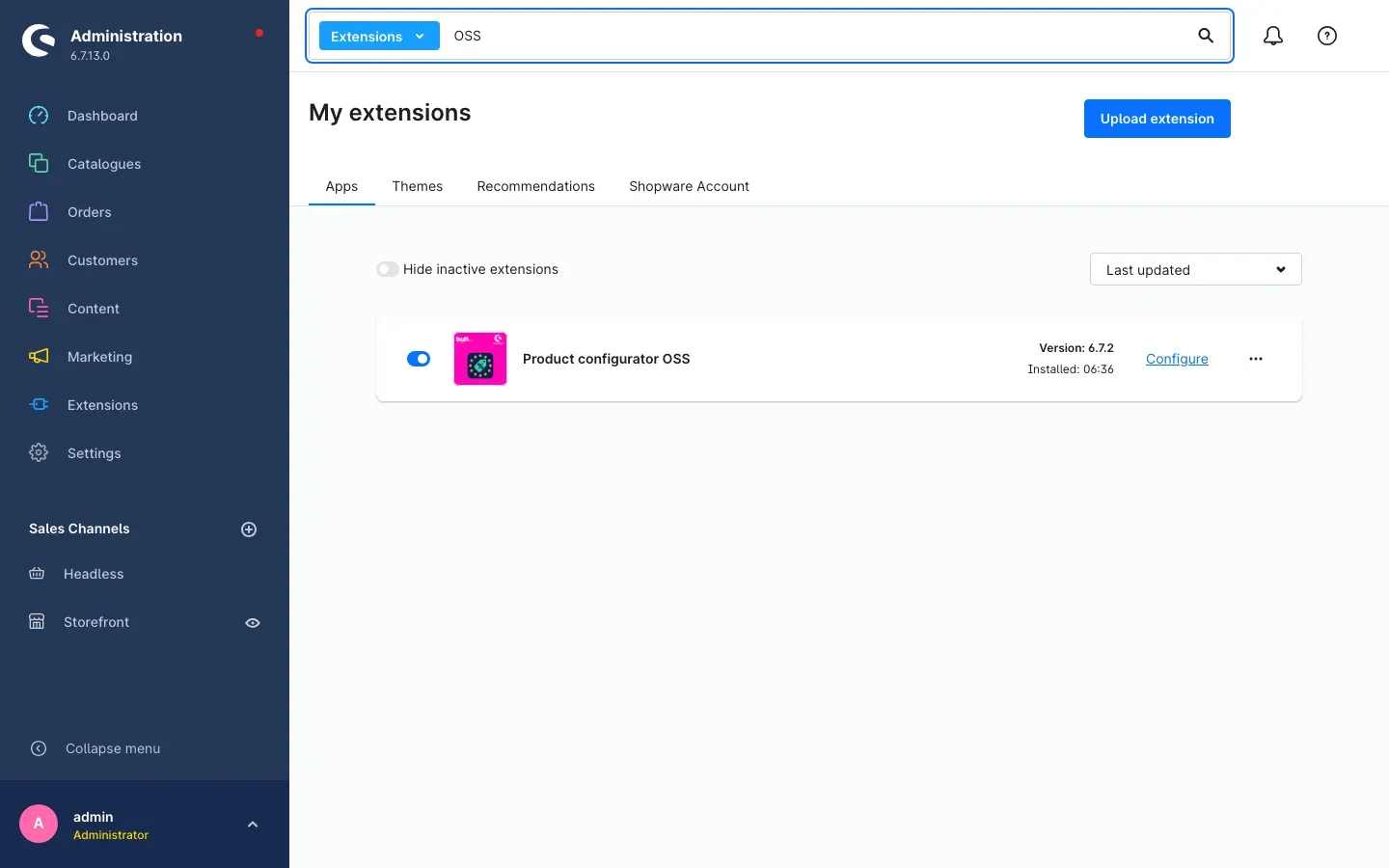
Task: Click the Shopware logo icon
Action: pos(39,40)
